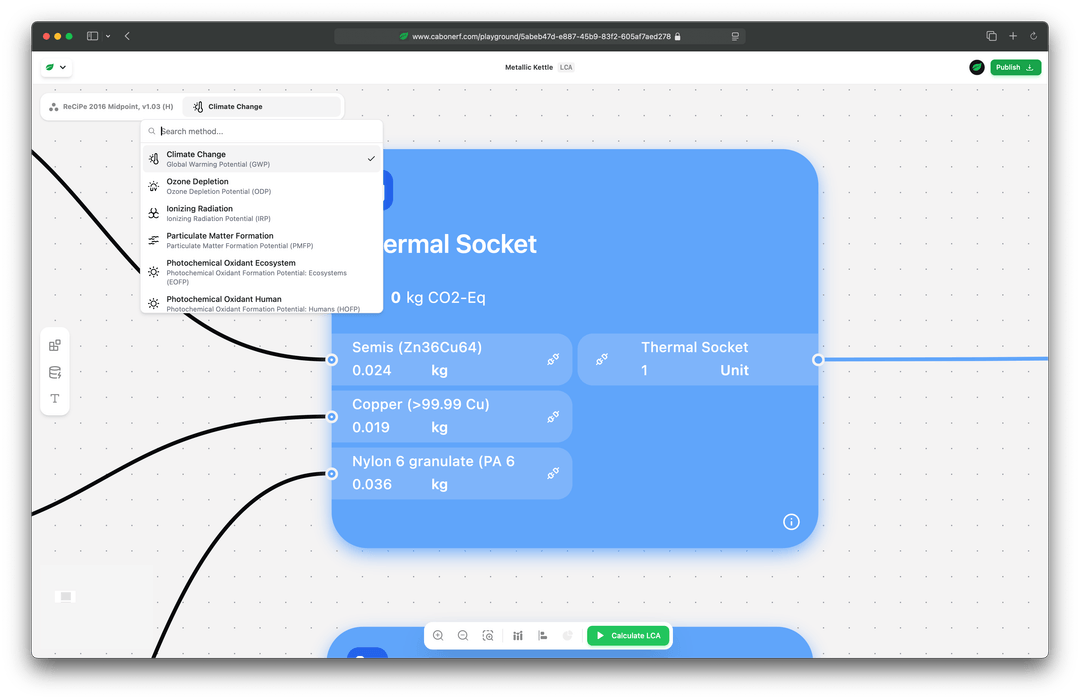Viewport: 1080px width, 700px height.
Task: Select Photochemical Oxidant Human category
Action: point(262,303)
